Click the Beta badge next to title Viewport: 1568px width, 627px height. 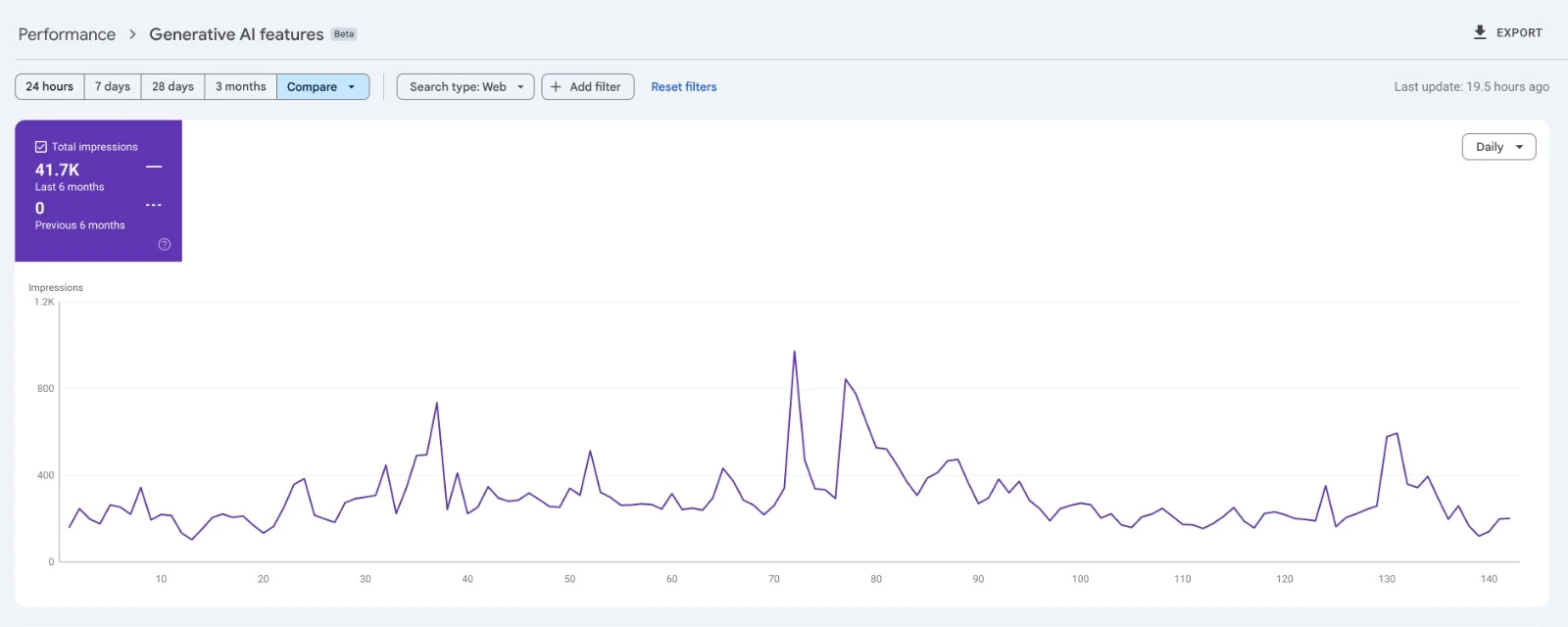click(x=344, y=34)
